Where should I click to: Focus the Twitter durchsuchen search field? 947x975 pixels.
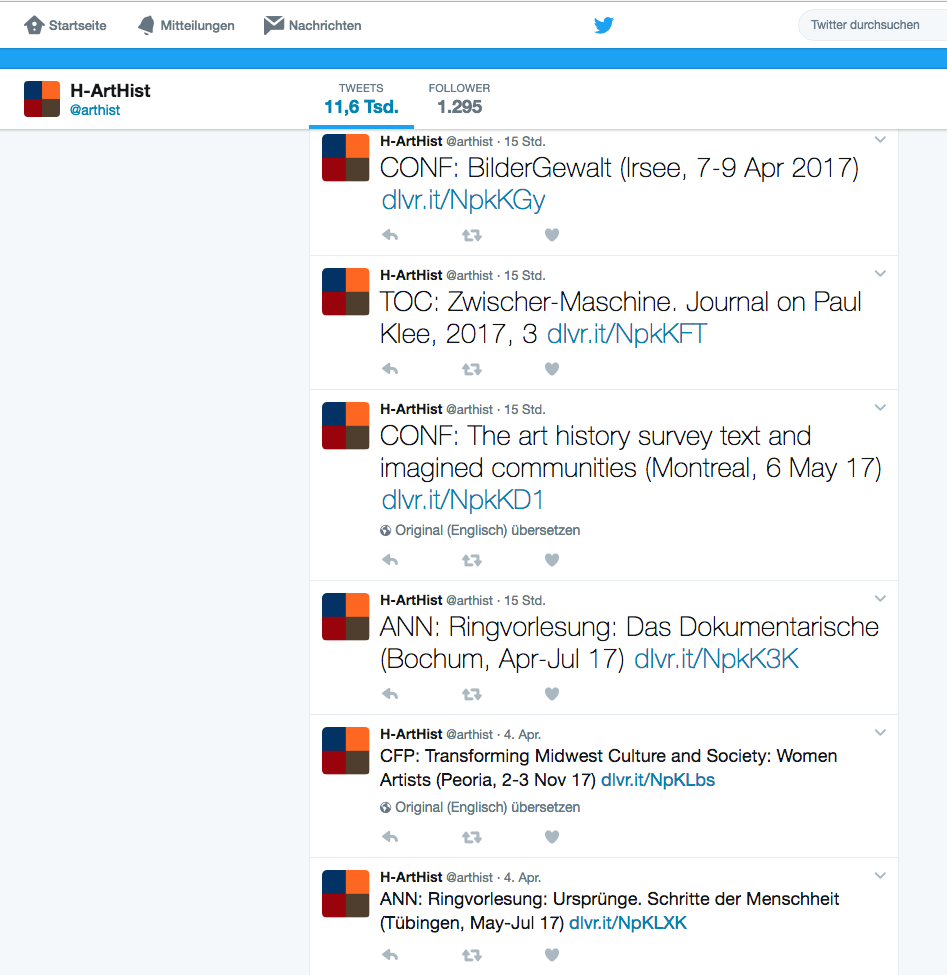click(873, 25)
